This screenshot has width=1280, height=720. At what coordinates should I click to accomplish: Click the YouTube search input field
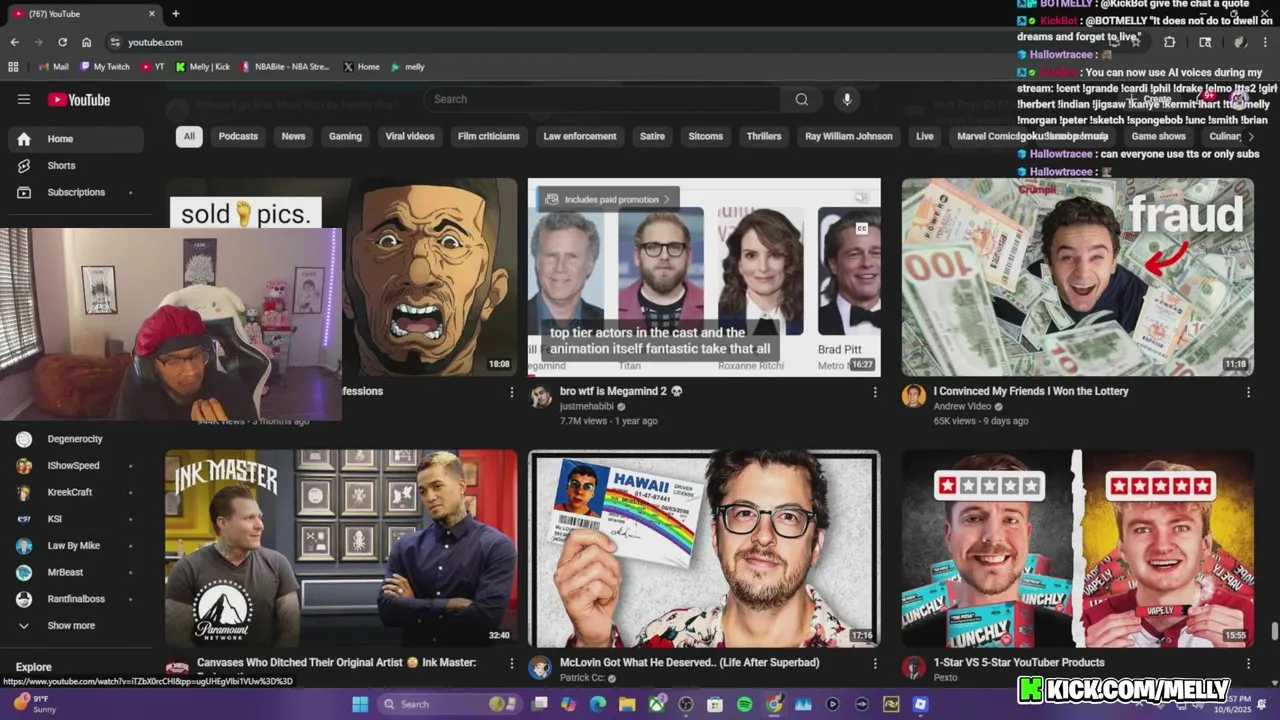click(x=603, y=99)
